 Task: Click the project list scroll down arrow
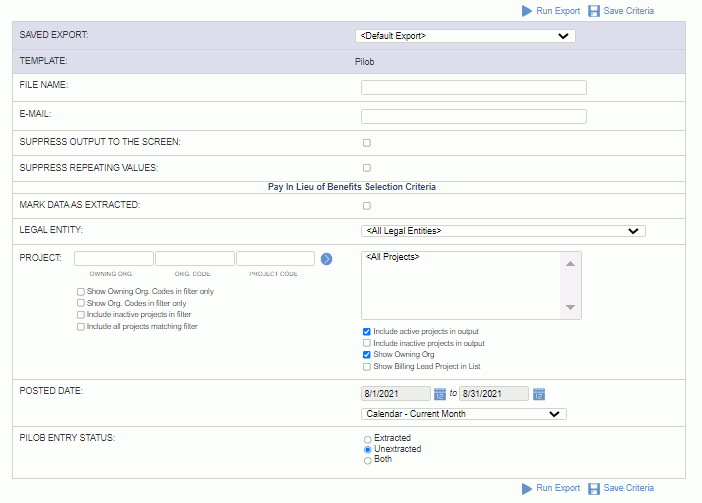(x=570, y=307)
